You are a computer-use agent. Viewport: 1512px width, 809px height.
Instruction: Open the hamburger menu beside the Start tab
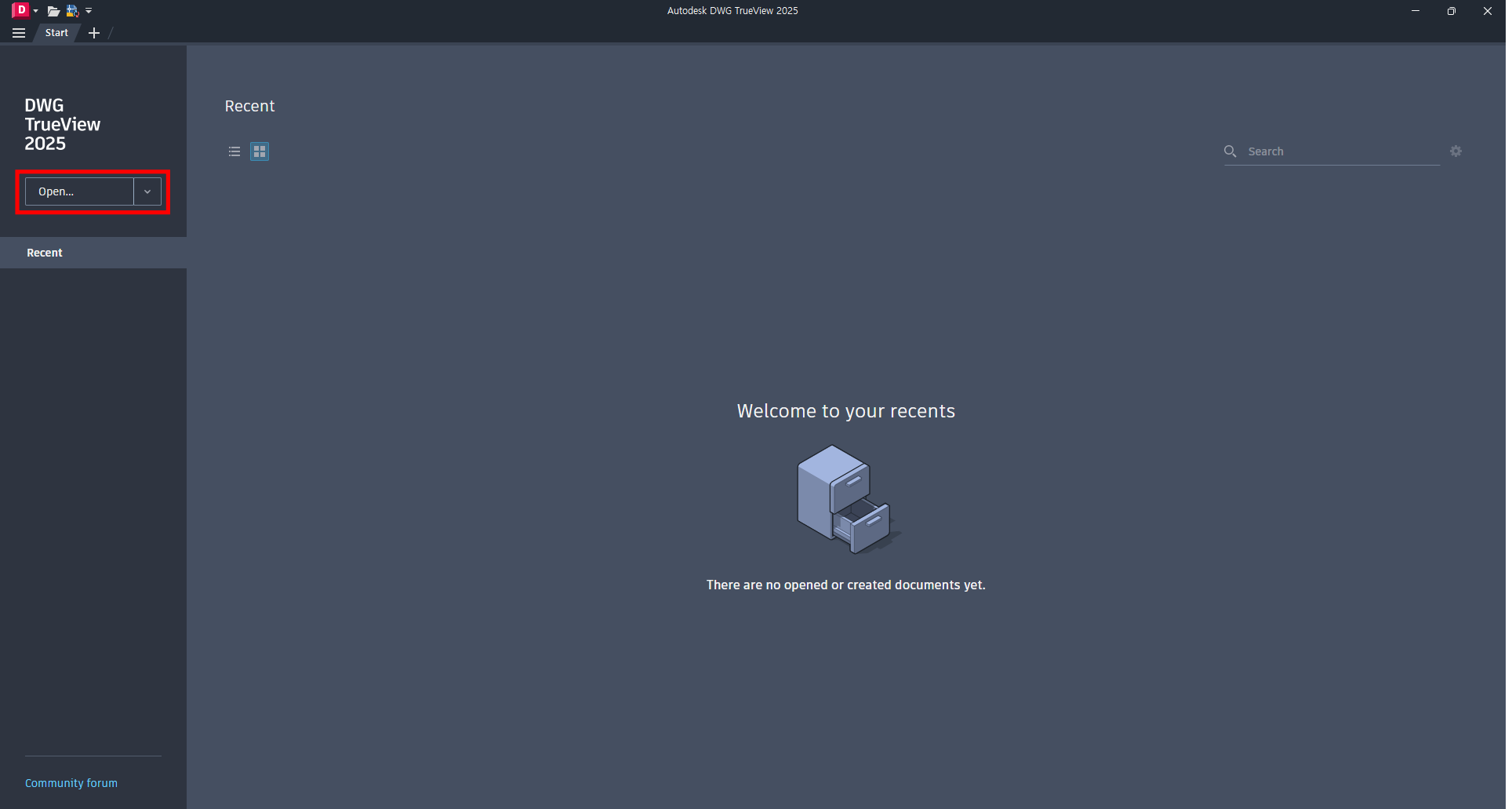[19, 33]
